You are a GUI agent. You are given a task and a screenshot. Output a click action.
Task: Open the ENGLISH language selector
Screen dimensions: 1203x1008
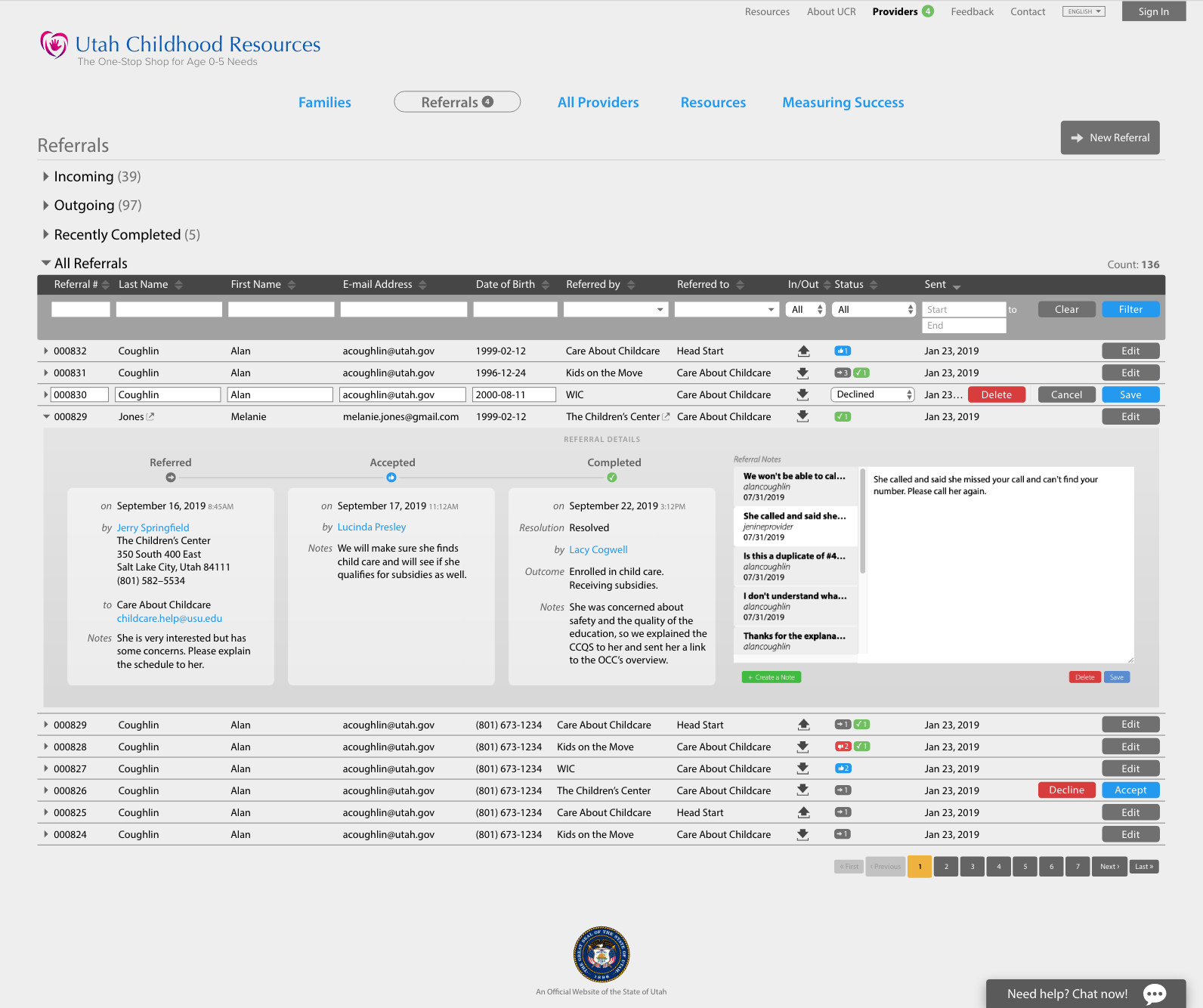click(1084, 11)
